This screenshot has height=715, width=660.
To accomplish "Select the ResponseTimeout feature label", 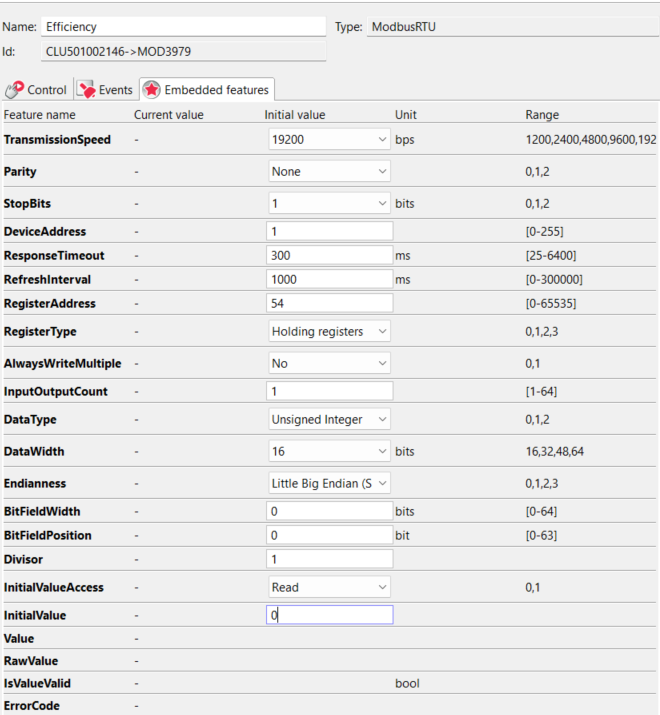I will click(x=54, y=255).
